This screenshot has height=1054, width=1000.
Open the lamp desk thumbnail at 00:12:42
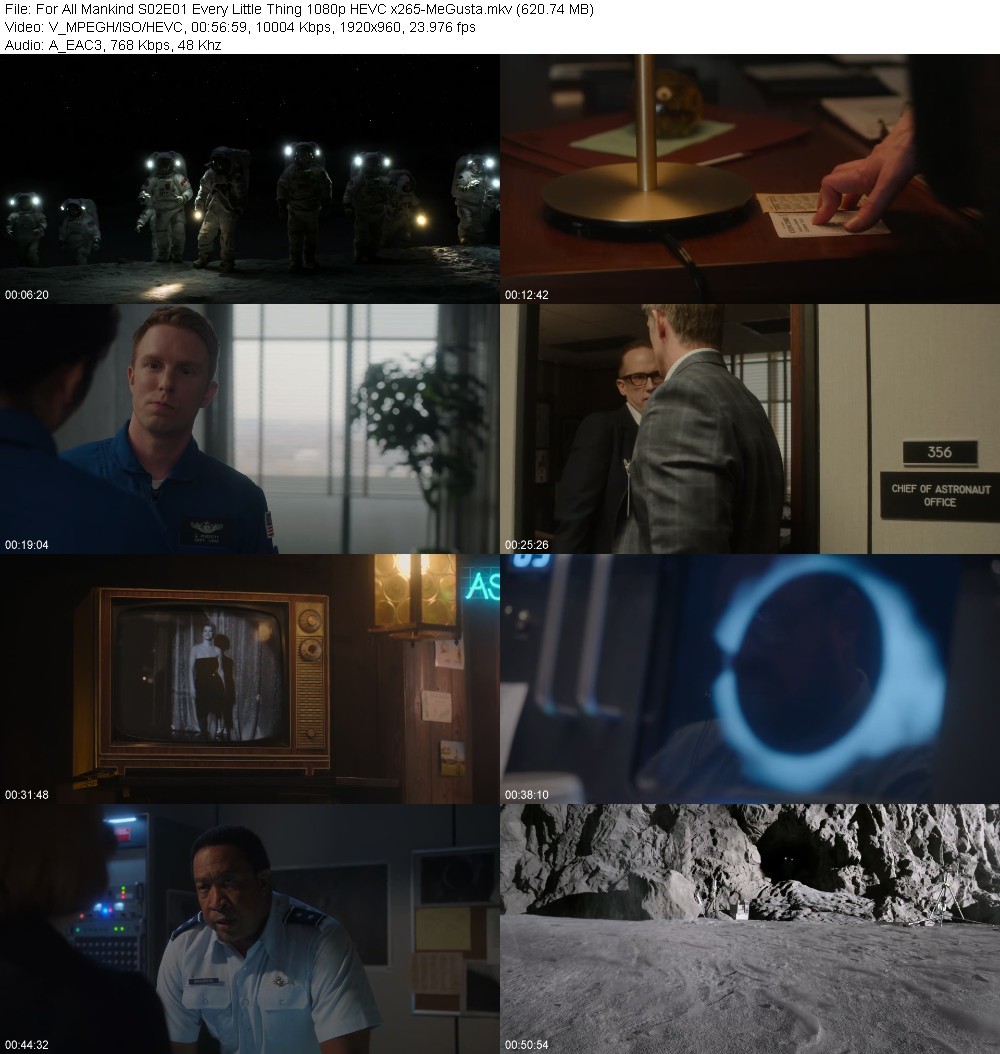pos(750,179)
